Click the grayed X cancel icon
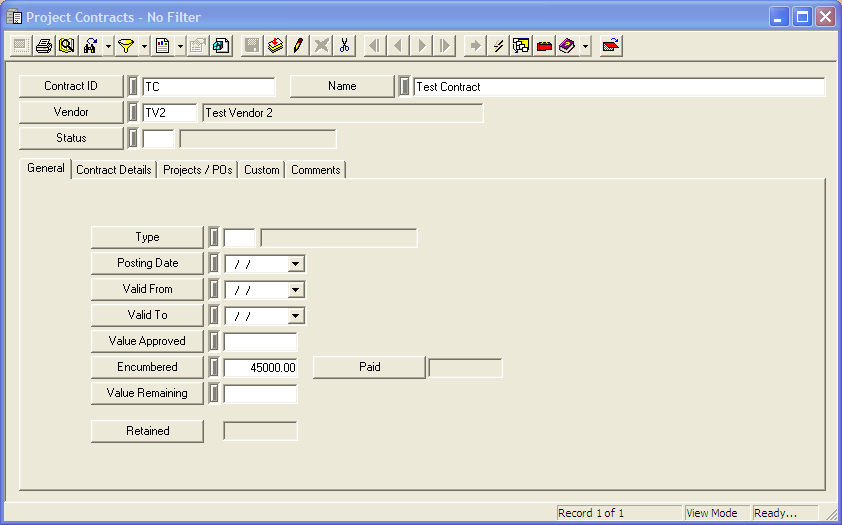Viewport: 842px width, 525px height. [321, 46]
